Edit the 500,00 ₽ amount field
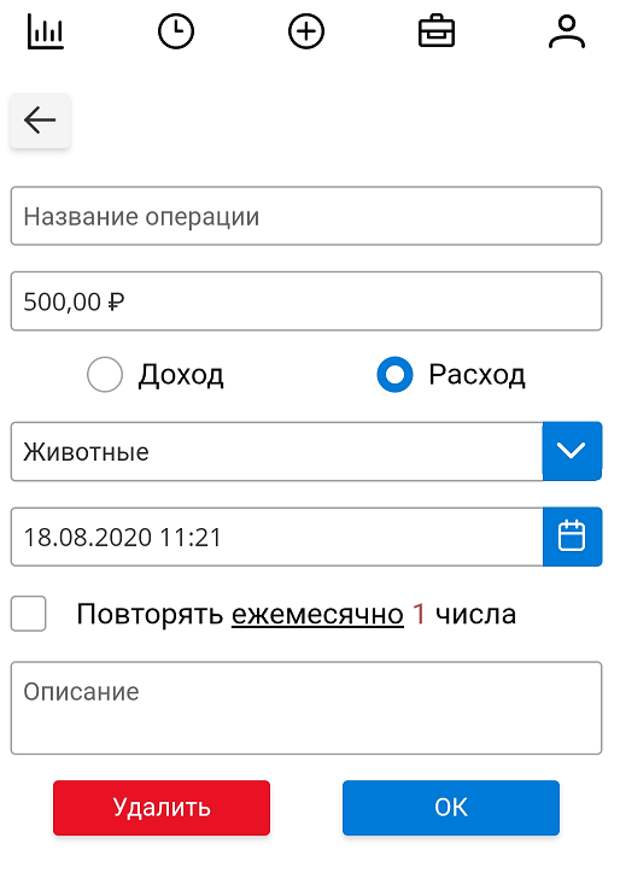 (306, 301)
